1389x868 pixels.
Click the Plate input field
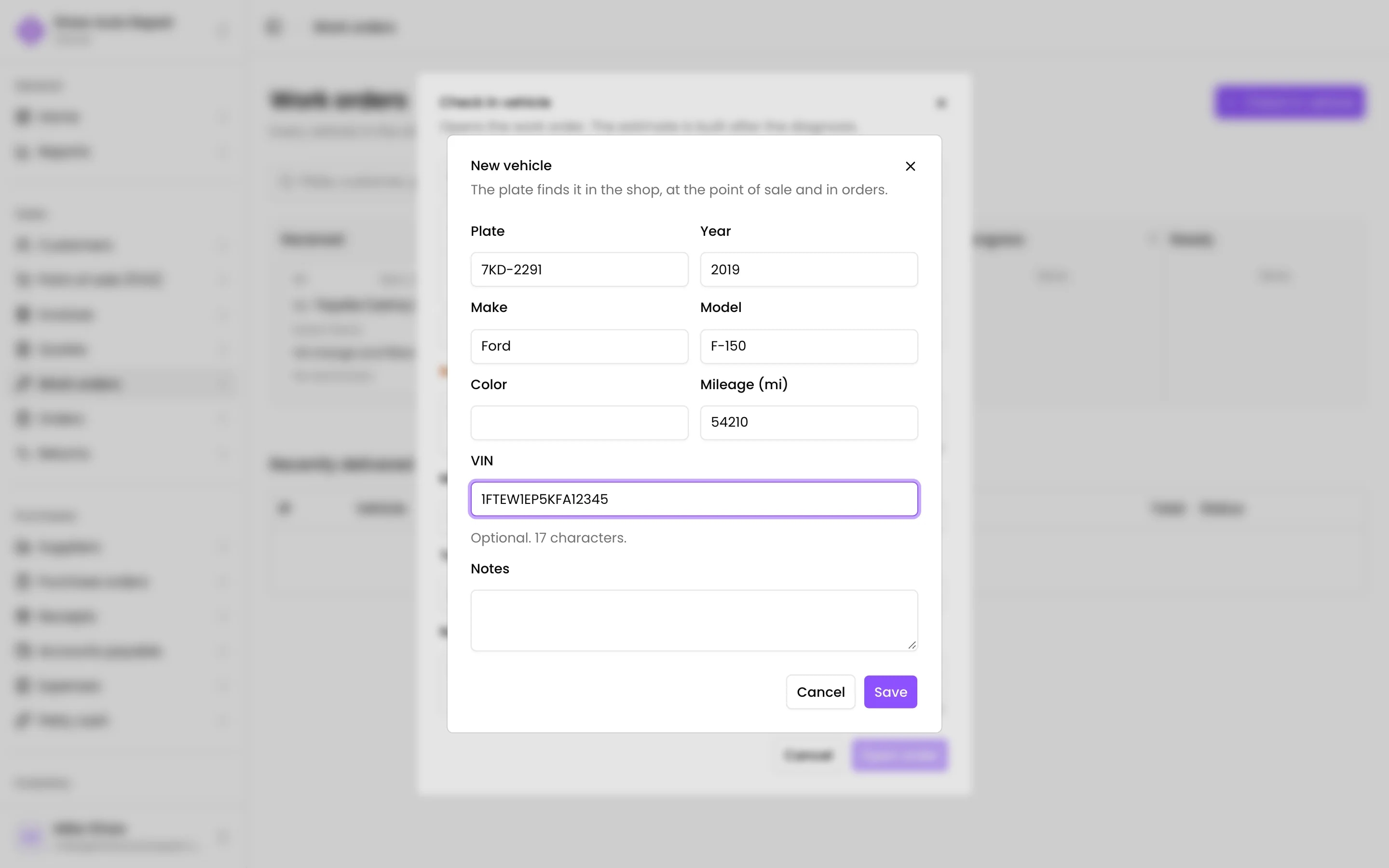[x=579, y=269]
